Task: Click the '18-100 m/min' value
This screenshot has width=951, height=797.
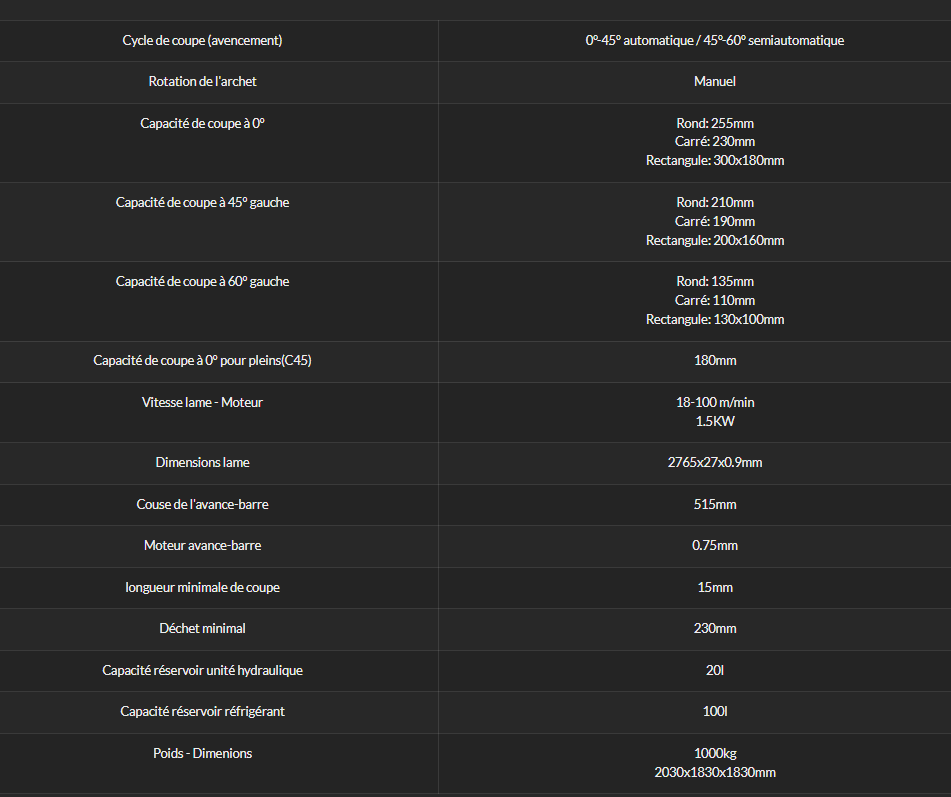Action: (714, 403)
